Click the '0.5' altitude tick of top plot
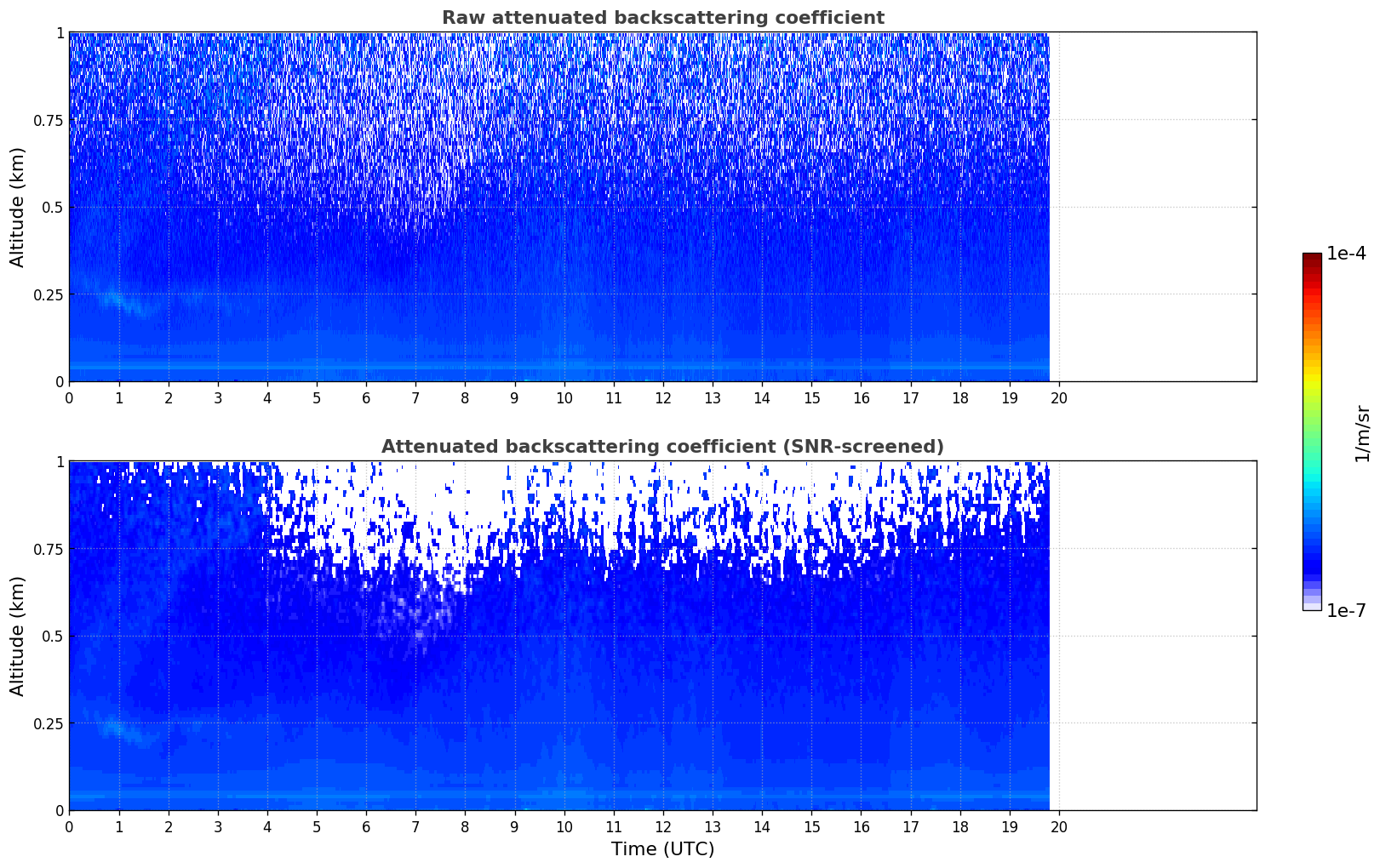Image resolution: width=1380 pixels, height=868 pixels. click(x=53, y=208)
